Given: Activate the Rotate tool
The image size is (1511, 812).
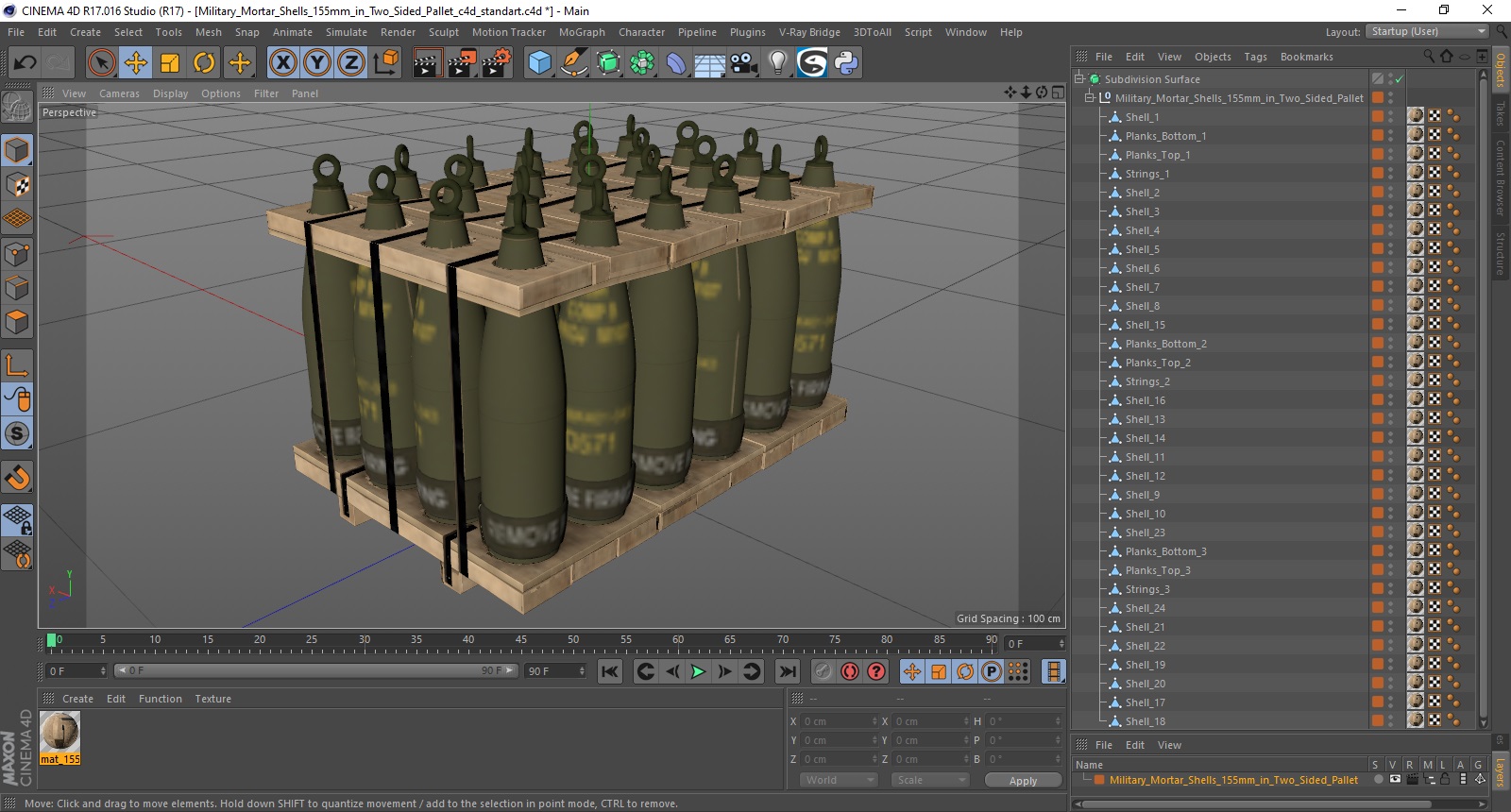Looking at the screenshot, I should [x=204, y=63].
